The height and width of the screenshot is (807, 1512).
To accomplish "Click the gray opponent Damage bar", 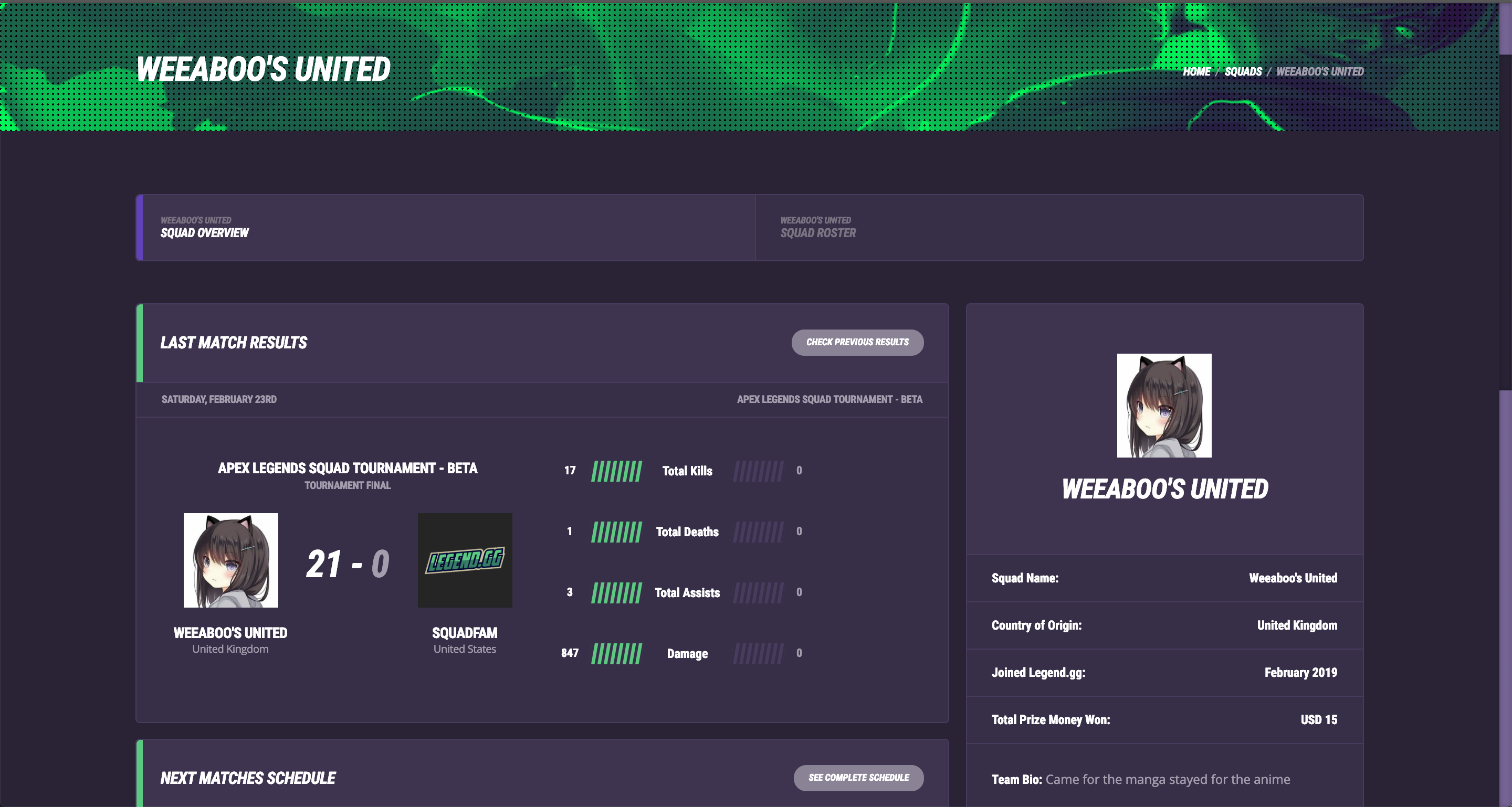I will coord(758,653).
